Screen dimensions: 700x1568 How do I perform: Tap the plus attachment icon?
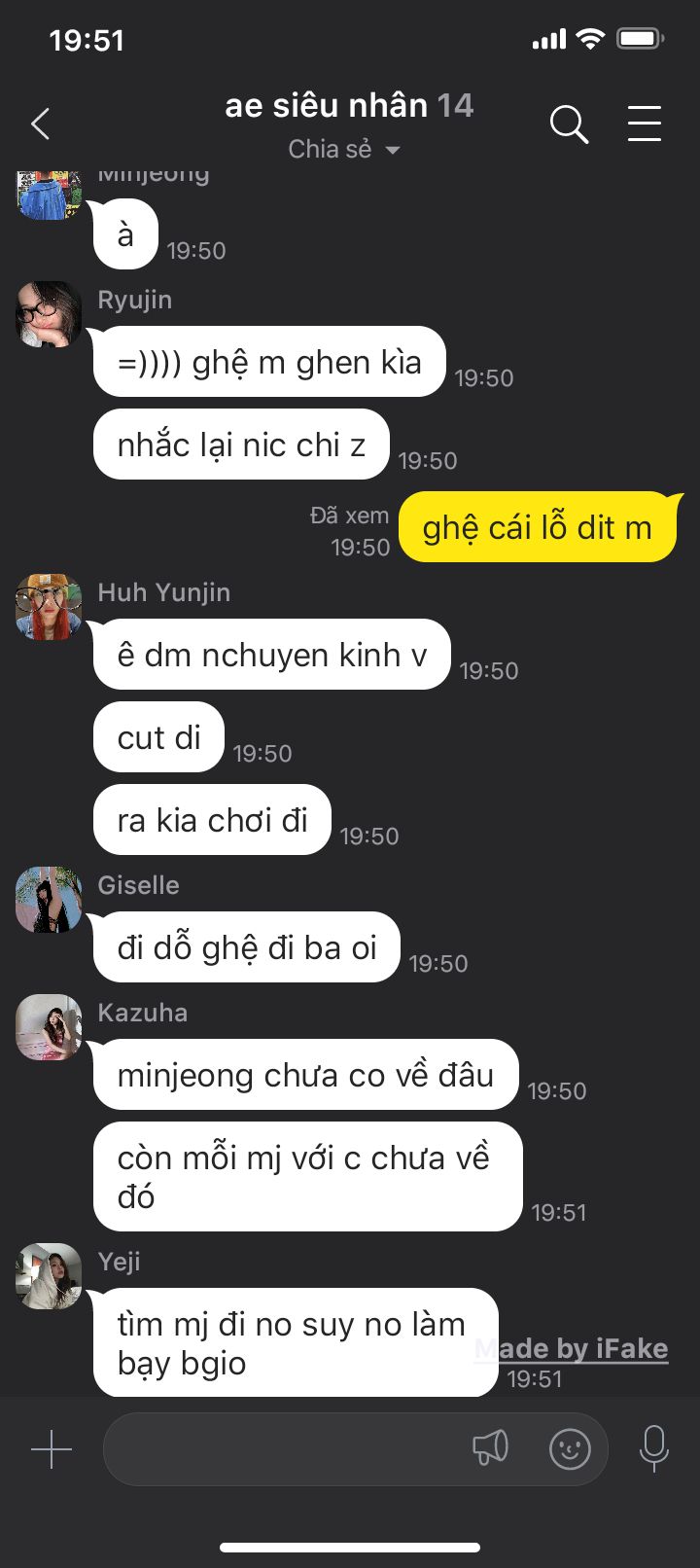click(x=52, y=1449)
